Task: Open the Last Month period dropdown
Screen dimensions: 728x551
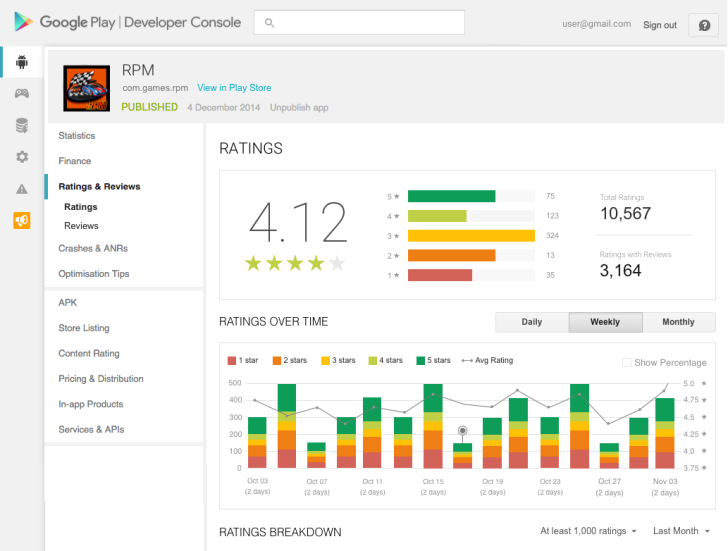Action: click(682, 531)
